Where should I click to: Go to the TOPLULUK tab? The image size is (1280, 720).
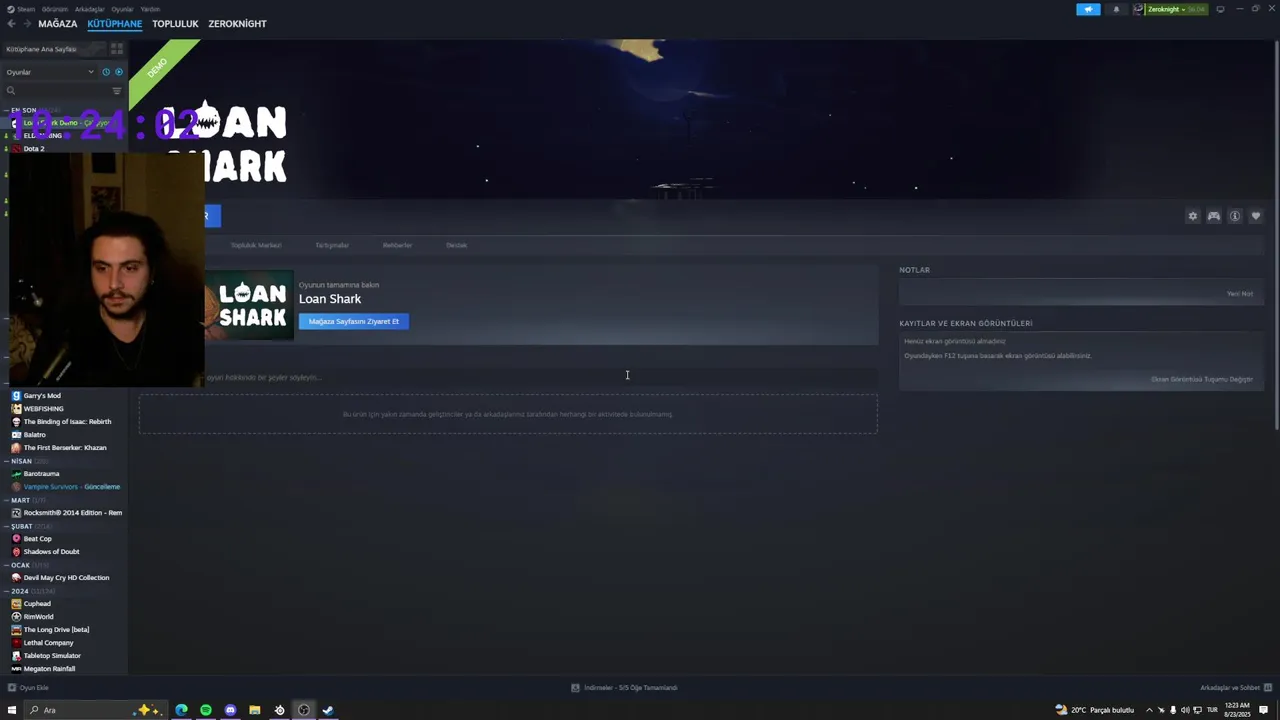(175, 23)
